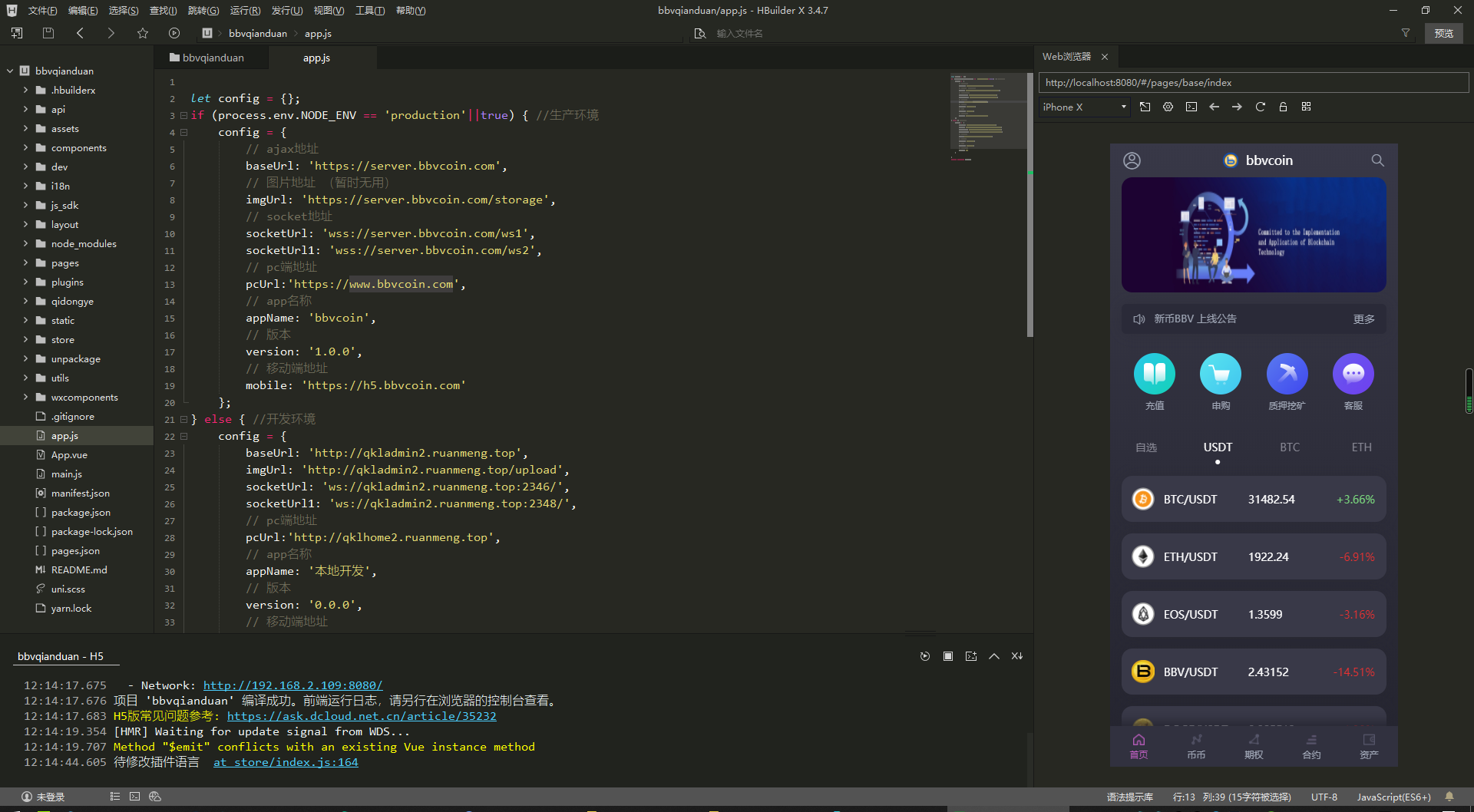Click 更多 on the announcement bar
Viewport: 1474px width, 812px height.
(x=1363, y=319)
